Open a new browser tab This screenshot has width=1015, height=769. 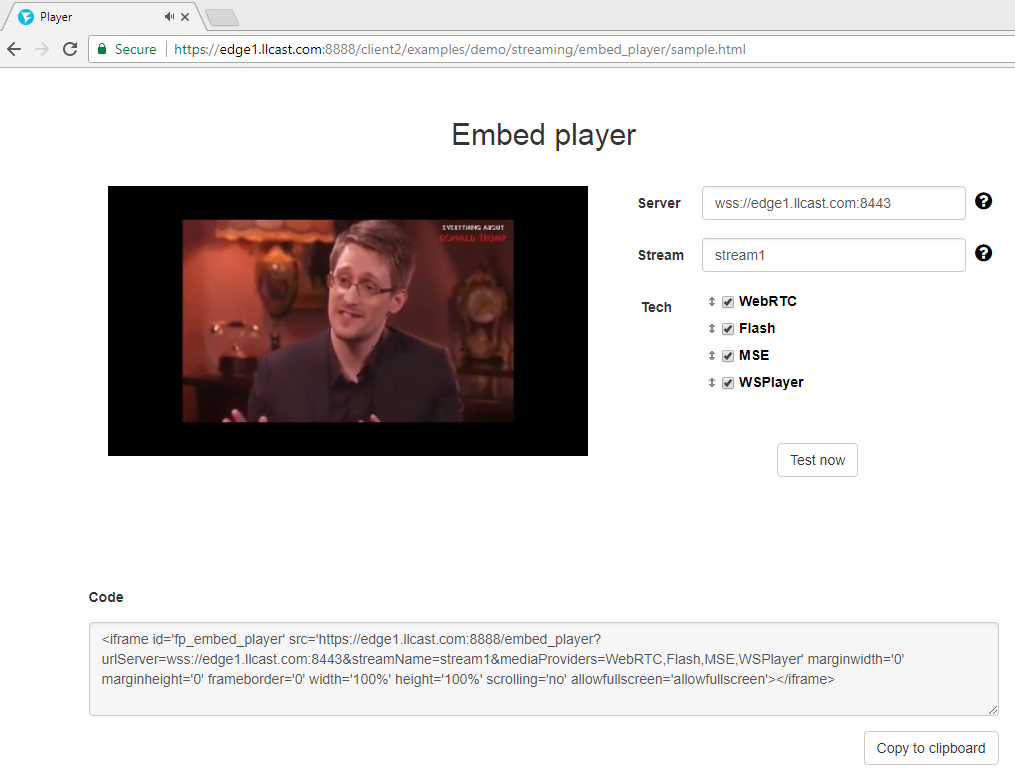point(222,17)
